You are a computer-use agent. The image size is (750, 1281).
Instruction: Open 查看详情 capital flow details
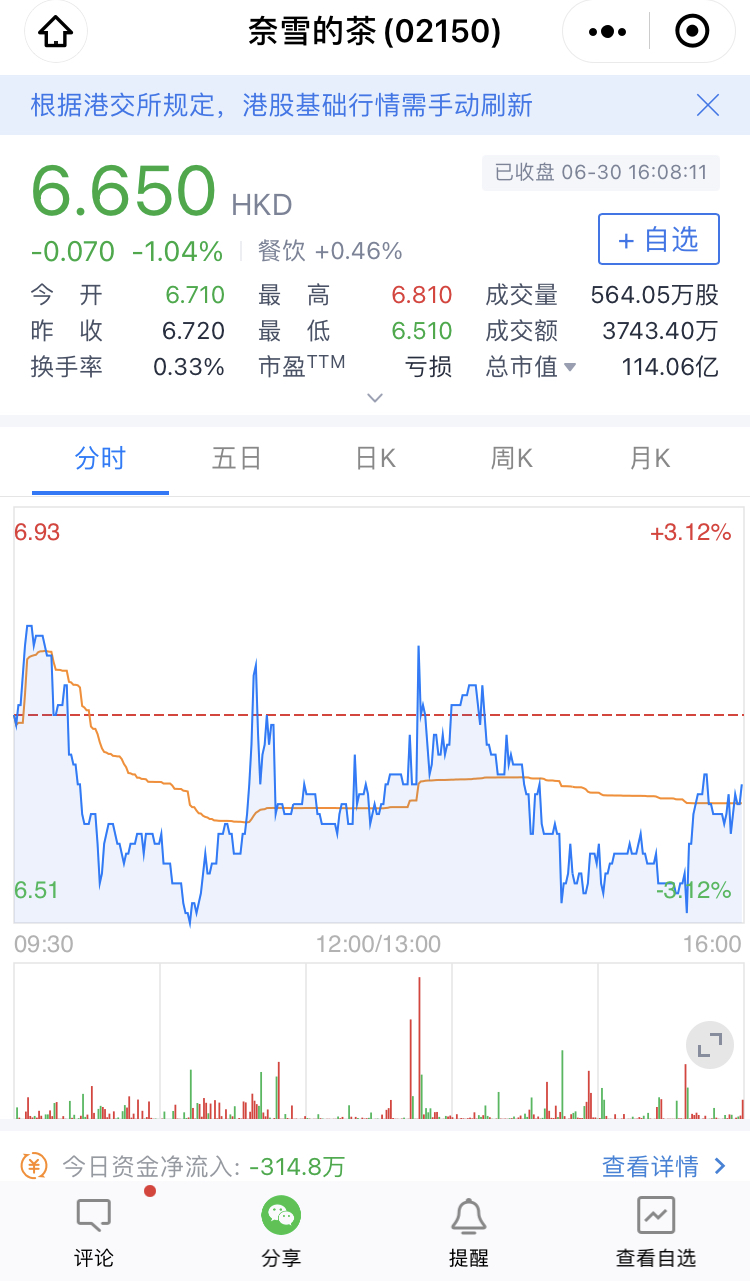point(664,1166)
